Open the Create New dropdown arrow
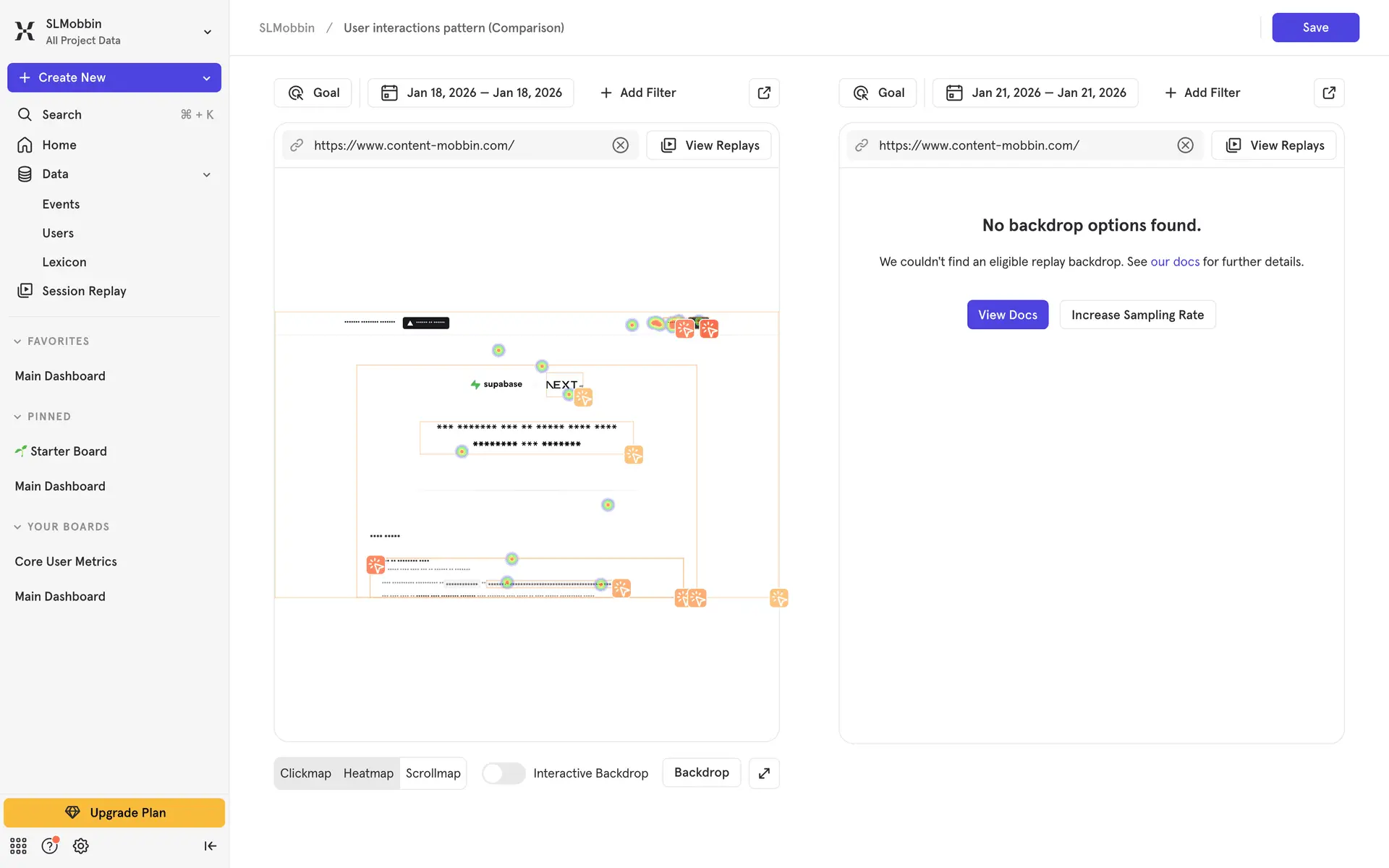 (207, 78)
